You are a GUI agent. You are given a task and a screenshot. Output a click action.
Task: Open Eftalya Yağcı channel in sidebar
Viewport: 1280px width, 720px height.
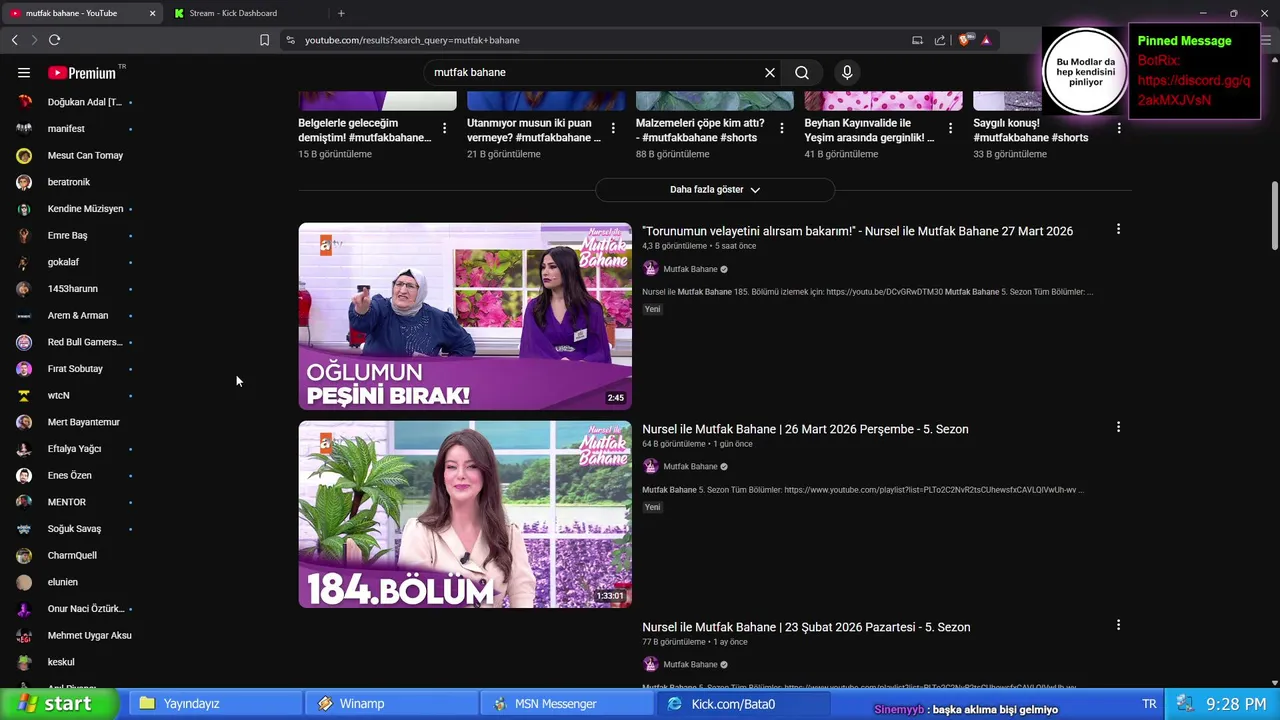click(x=76, y=449)
